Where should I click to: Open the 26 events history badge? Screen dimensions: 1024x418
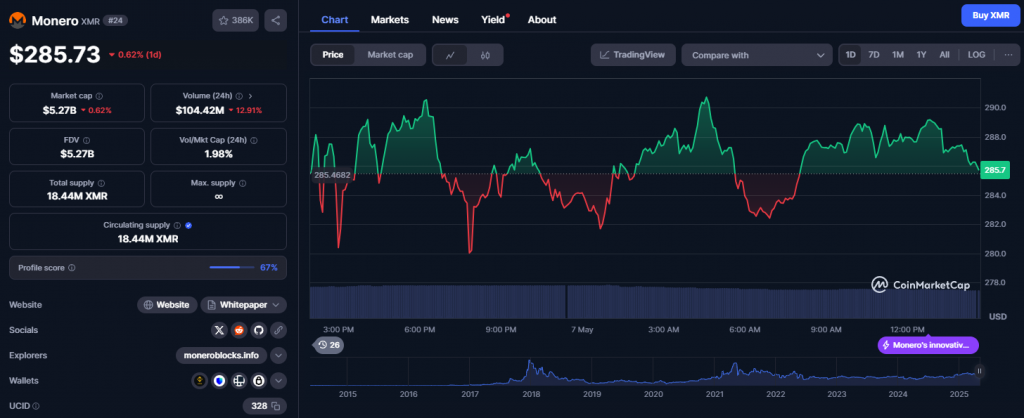click(329, 345)
